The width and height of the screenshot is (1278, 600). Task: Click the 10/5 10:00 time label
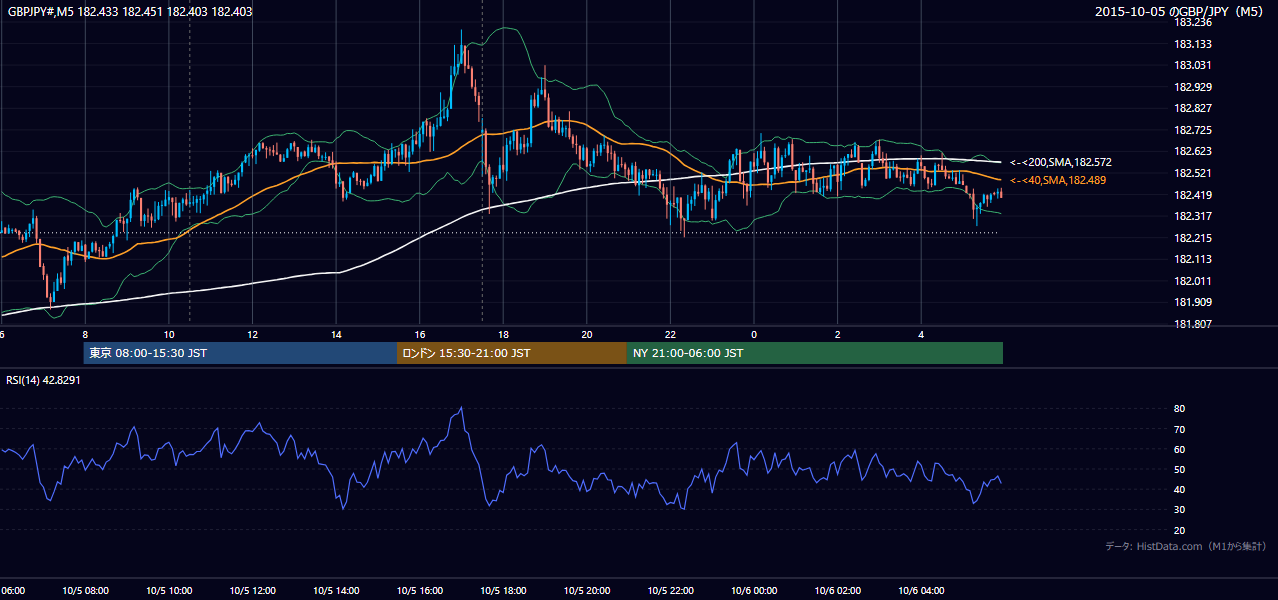pyautogui.click(x=169, y=591)
